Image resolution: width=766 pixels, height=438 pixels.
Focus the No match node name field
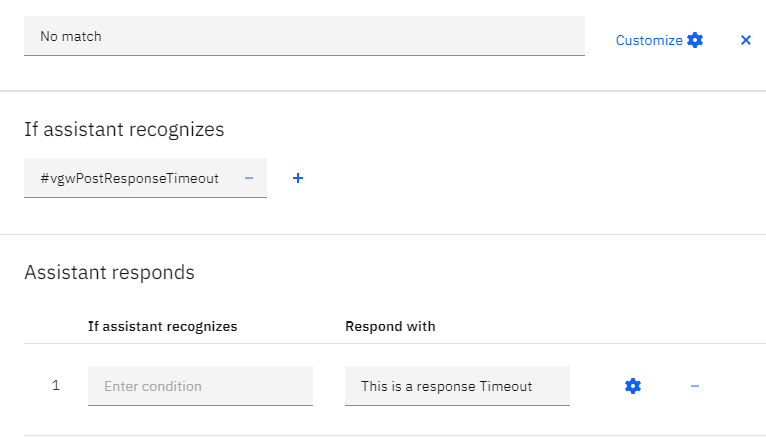tap(304, 36)
